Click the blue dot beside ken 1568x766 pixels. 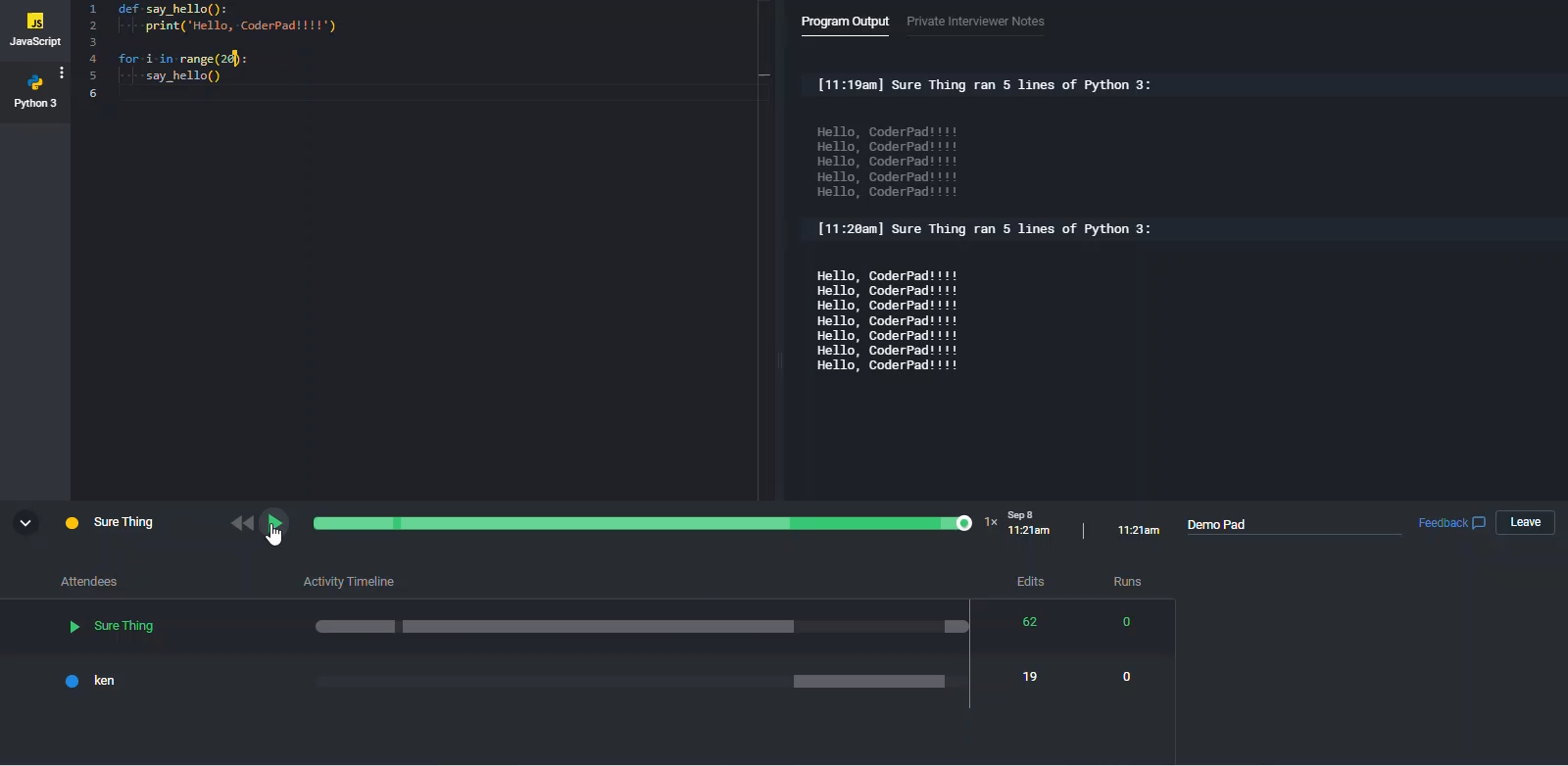point(72,681)
